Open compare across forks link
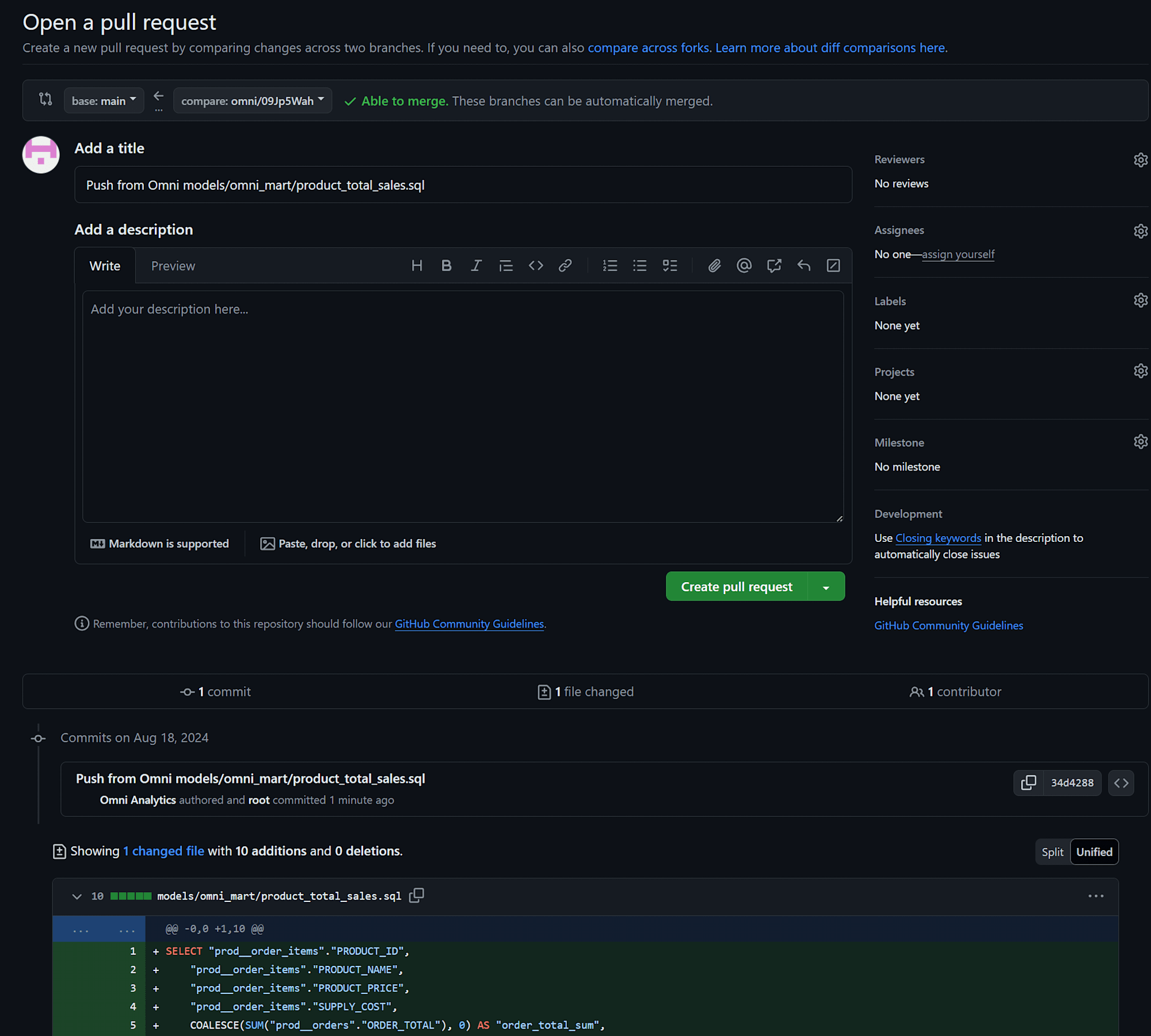Screen dimensions: 1151x1036 [649, 48]
